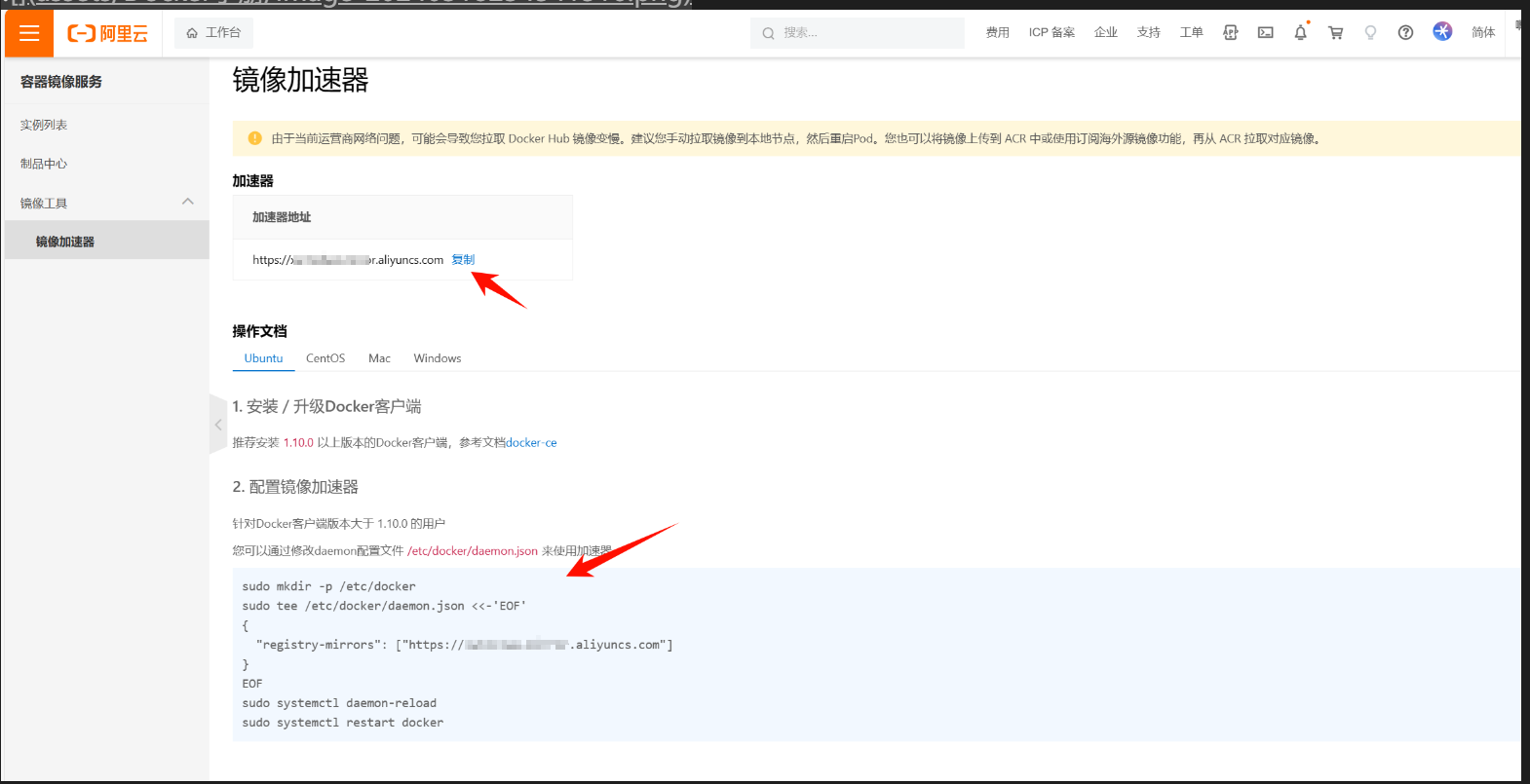Click the "registry-mirrors" code line

click(464, 645)
